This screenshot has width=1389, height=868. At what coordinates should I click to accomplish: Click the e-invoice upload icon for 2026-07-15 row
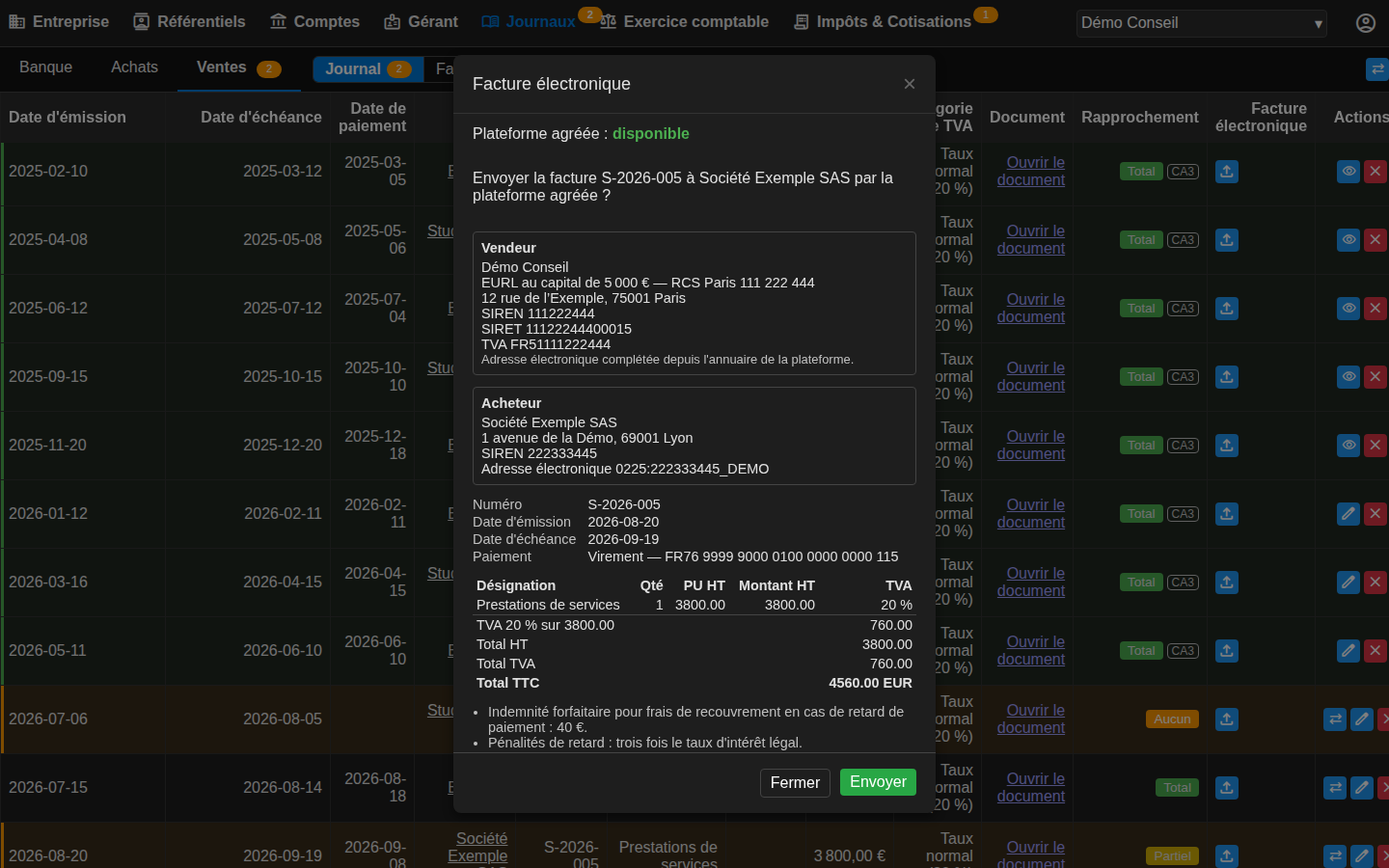[x=1227, y=788]
